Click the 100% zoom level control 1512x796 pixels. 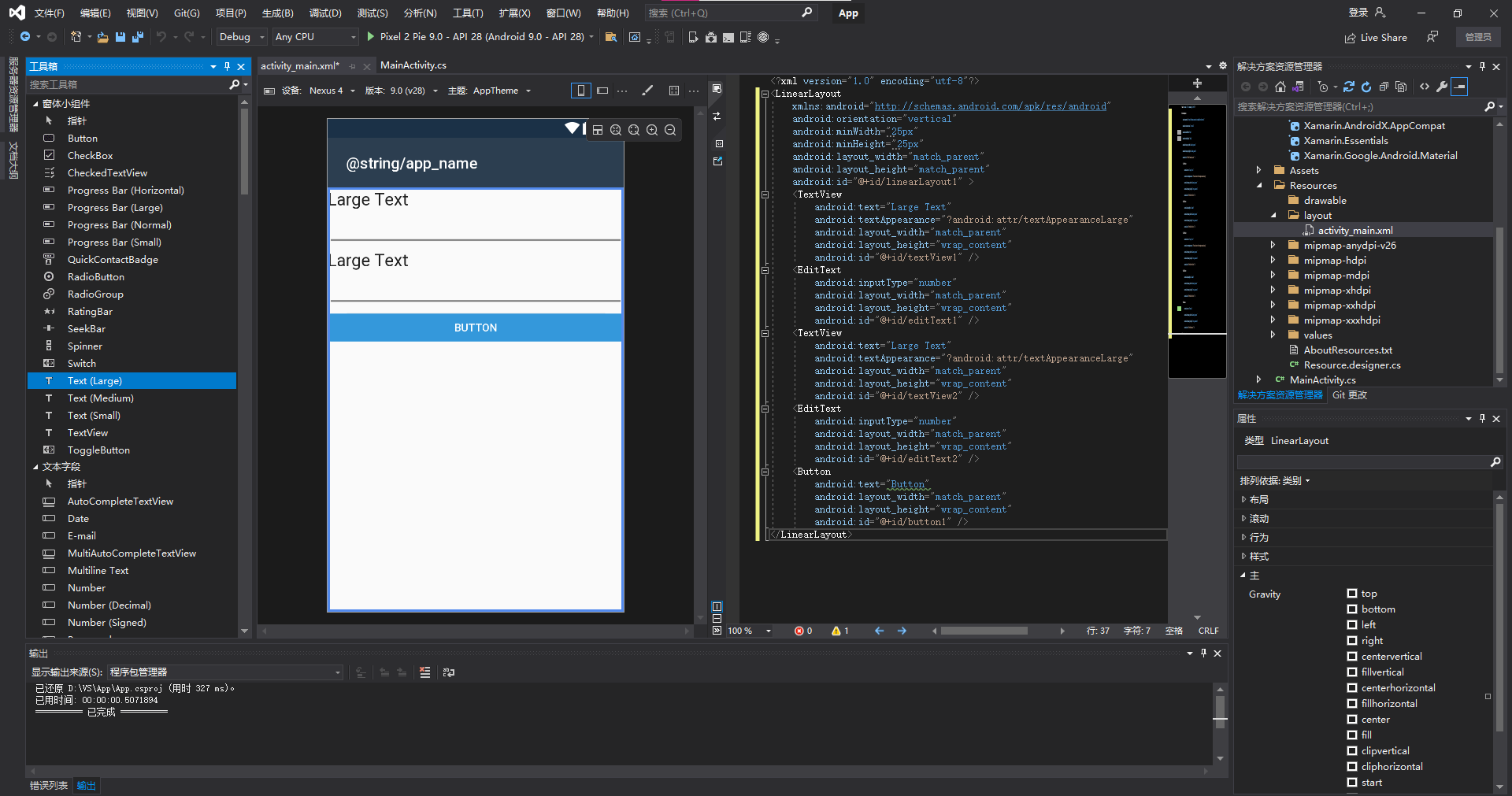pos(739,630)
